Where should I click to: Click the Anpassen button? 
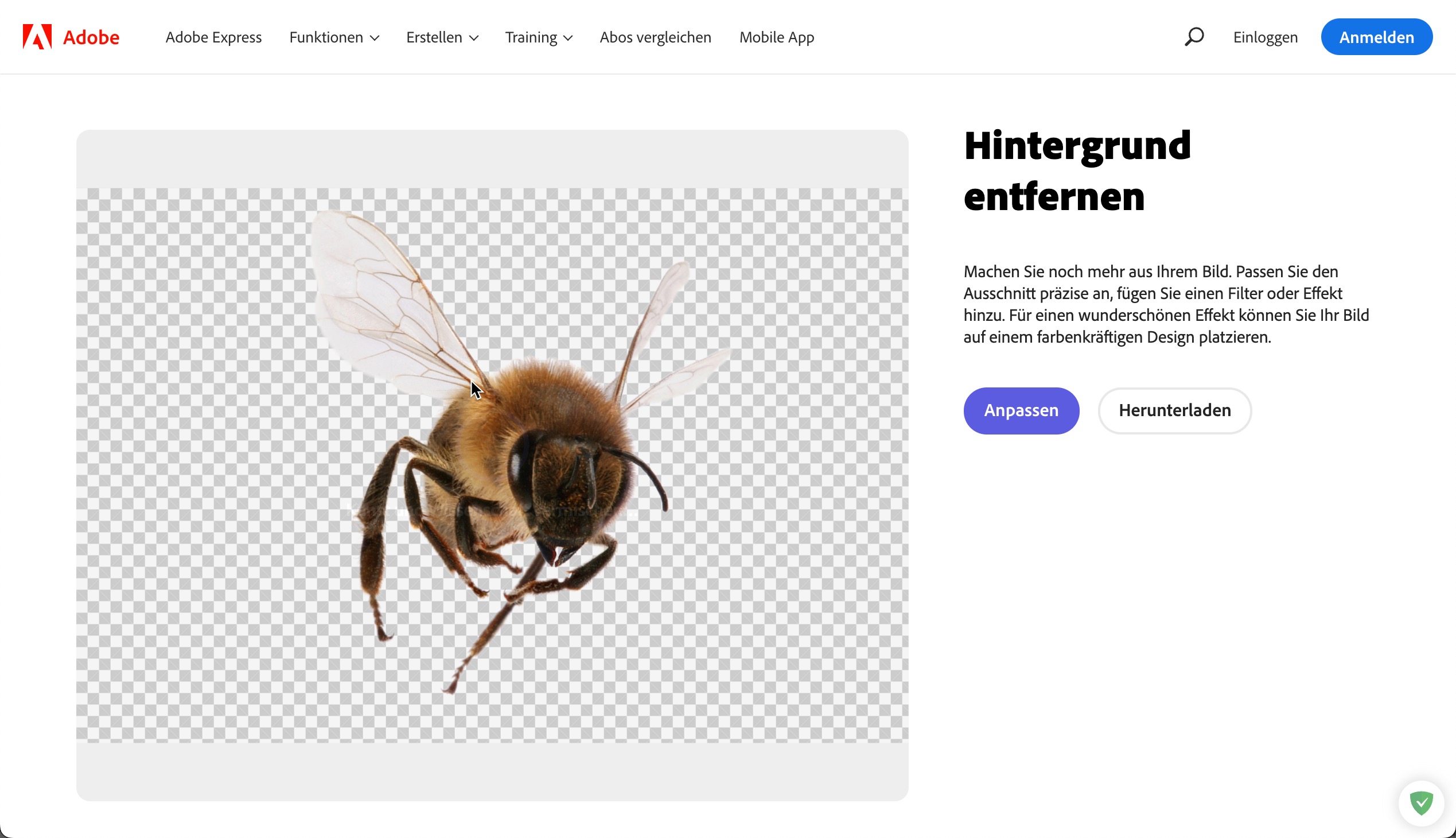(1021, 410)
